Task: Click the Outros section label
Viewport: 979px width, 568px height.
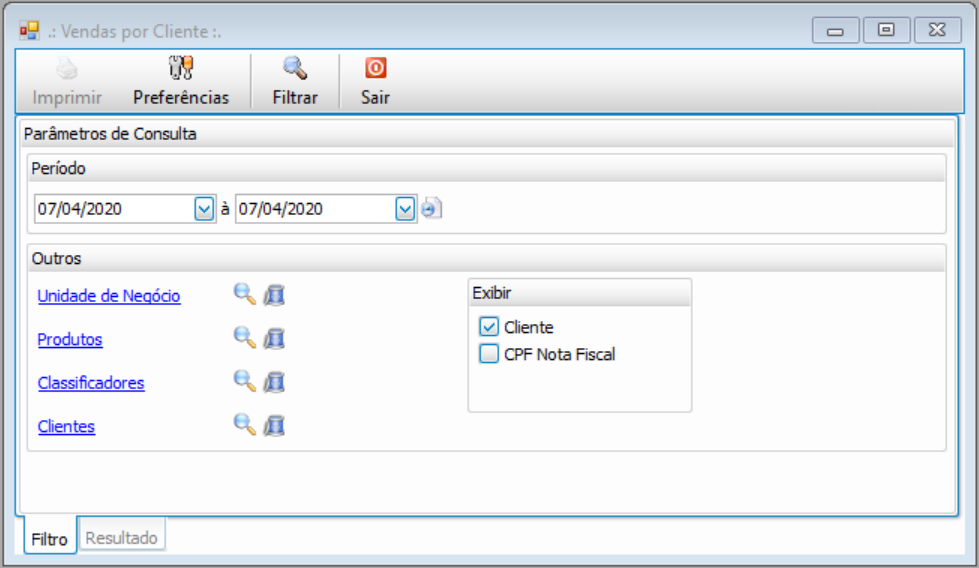Action: 56,258
